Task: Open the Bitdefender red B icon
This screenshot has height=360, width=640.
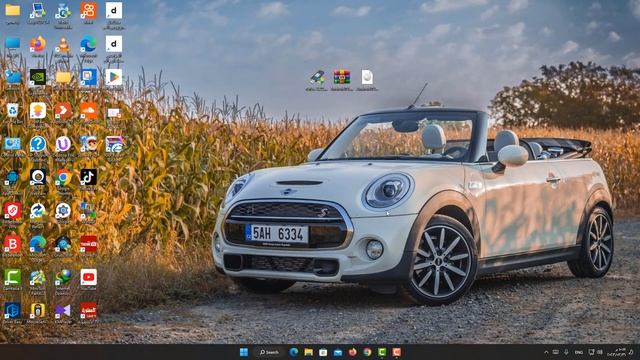Action: tap(12, 244)
